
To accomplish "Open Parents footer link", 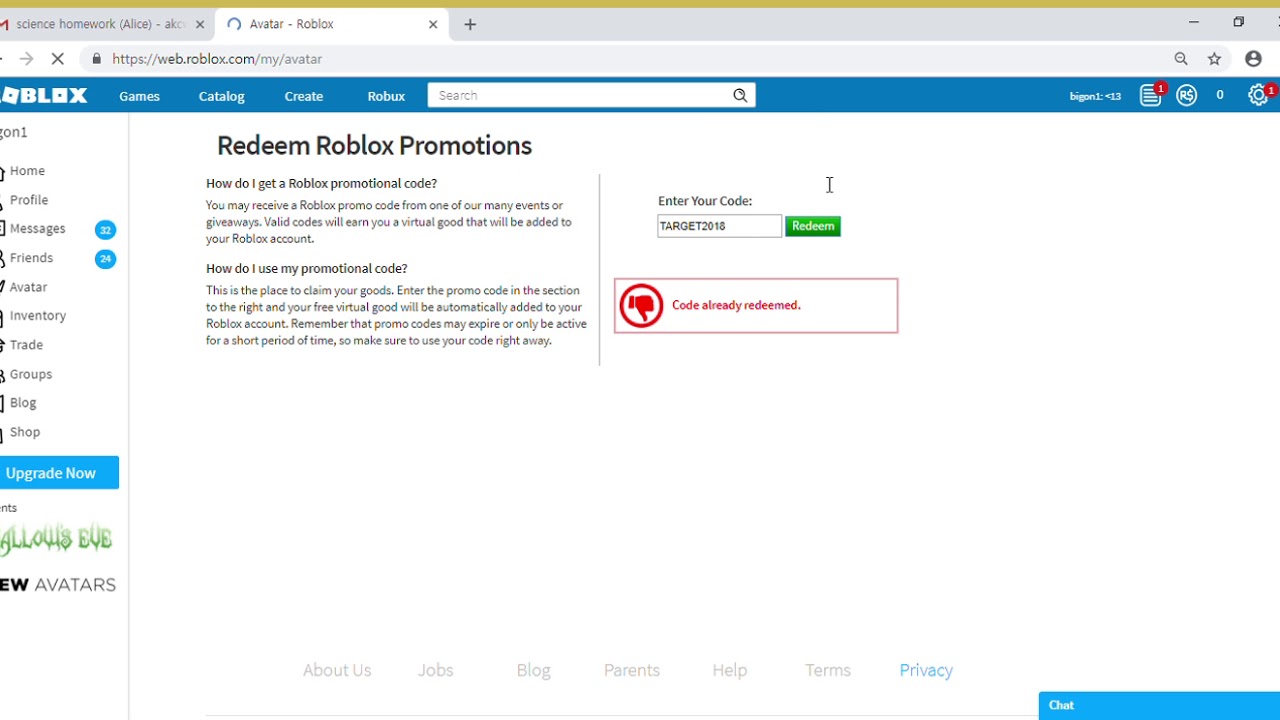I will [632, 670].
